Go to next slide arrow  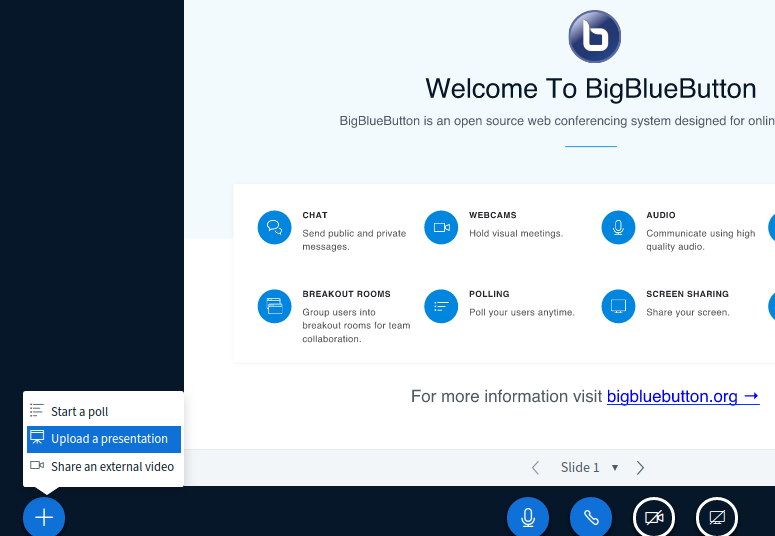coord(640,468)
